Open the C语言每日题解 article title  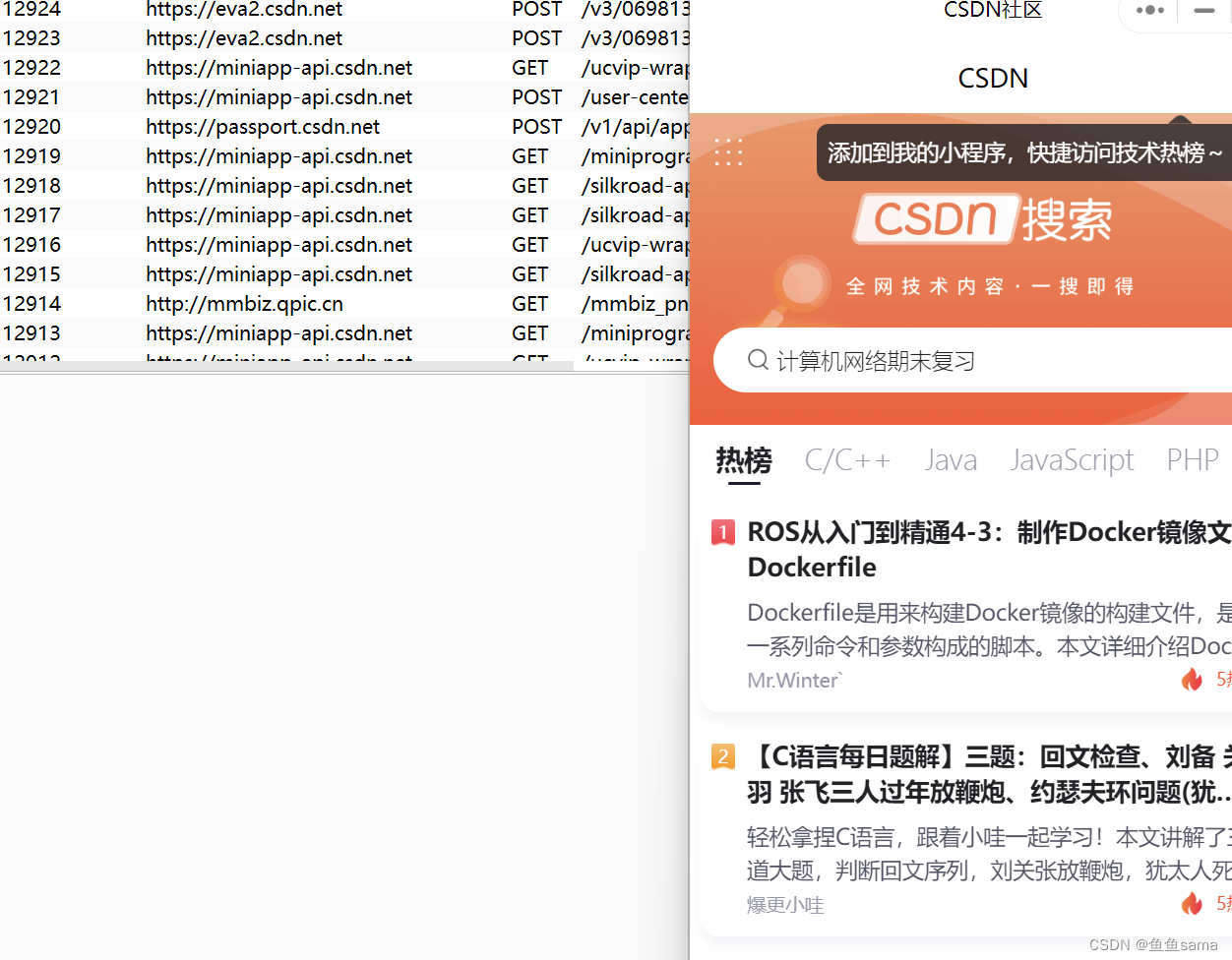point(989,774)
